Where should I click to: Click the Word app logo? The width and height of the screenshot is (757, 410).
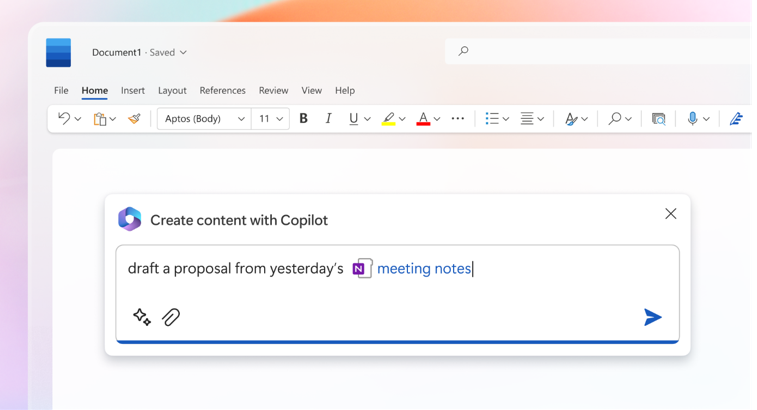58,53
